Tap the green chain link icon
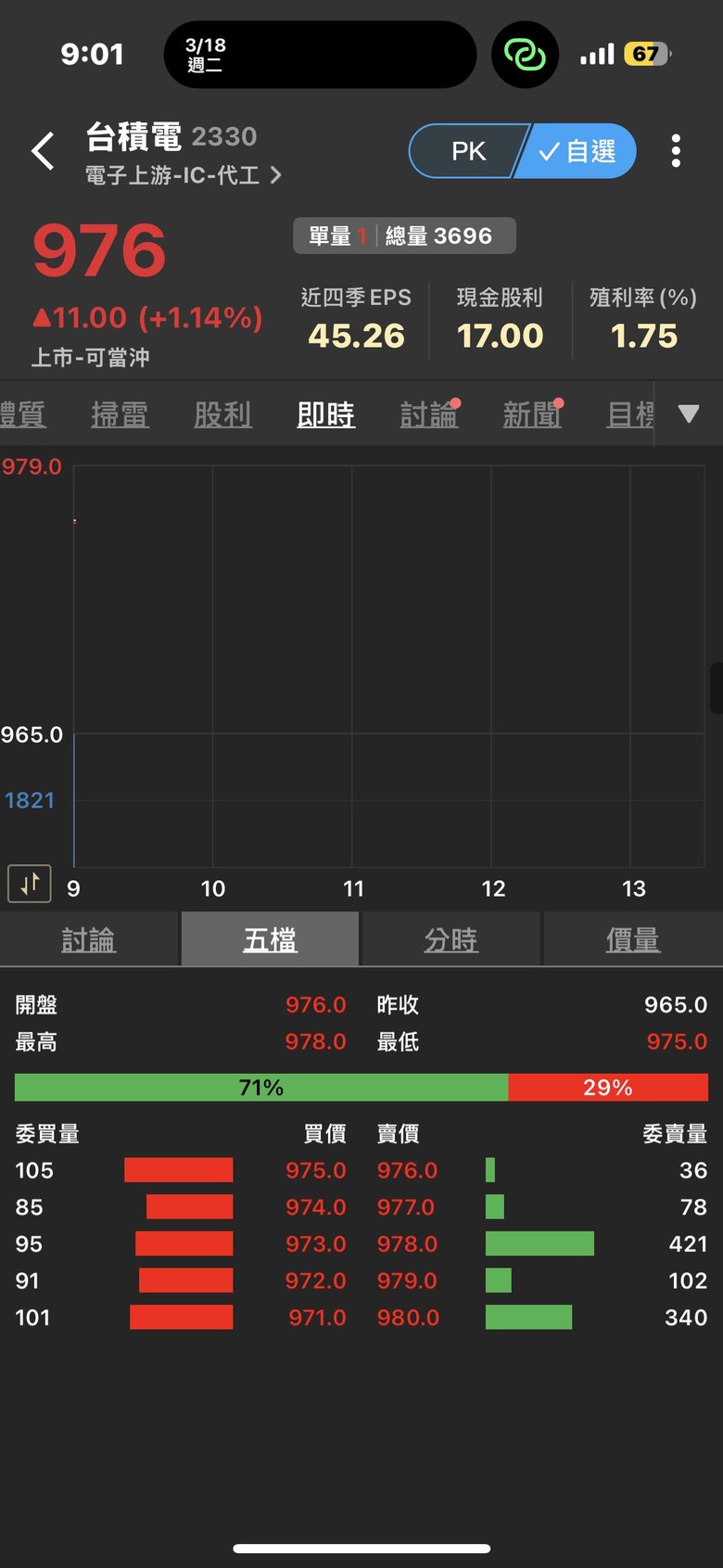723x1568 pixels. click(525, 55)
